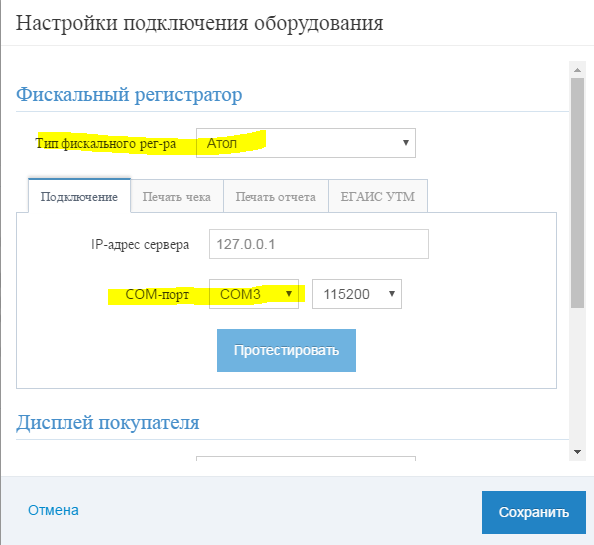Open the fiscal registrar type dropdown showing Атол
This screenshot has width=594, height=545.
tap(306, 143)
